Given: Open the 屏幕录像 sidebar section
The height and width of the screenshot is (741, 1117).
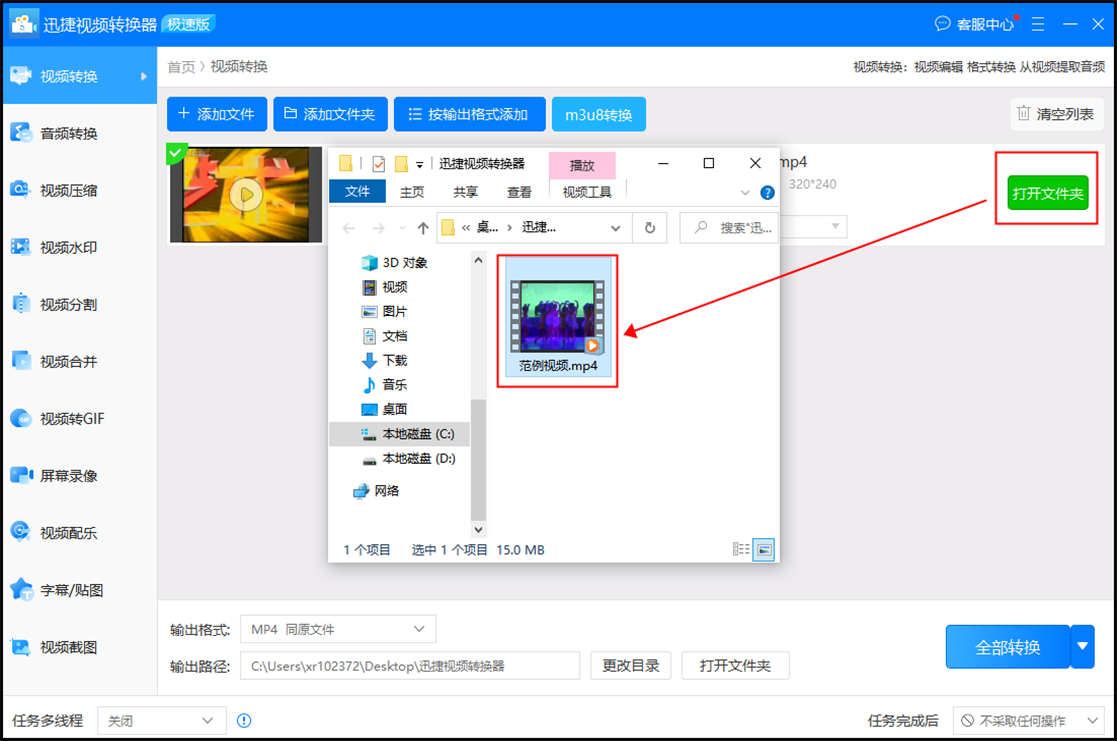Looking at the screenshot, I should pyautogui.click(x=78, y=475).
